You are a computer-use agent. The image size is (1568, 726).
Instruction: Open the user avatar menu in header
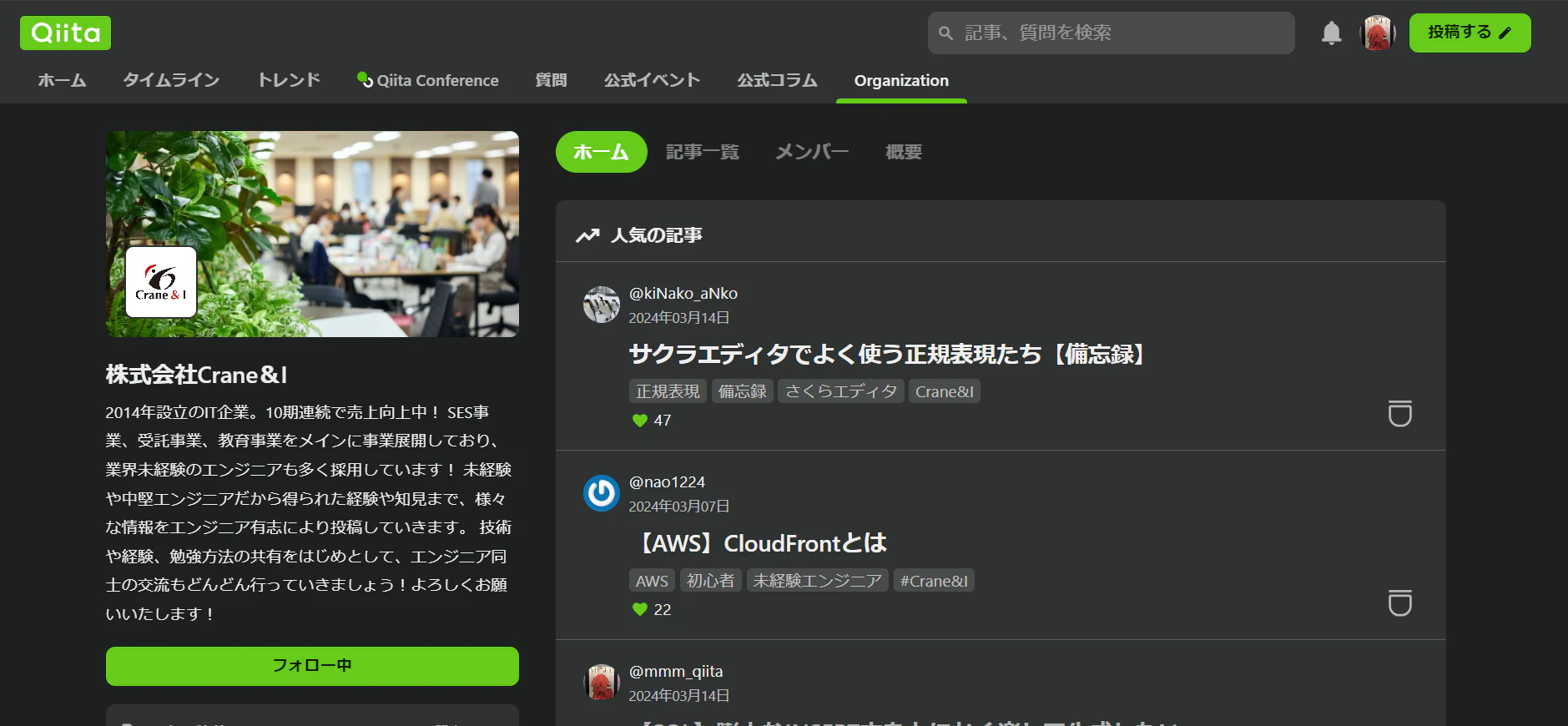pos(1378,33)
